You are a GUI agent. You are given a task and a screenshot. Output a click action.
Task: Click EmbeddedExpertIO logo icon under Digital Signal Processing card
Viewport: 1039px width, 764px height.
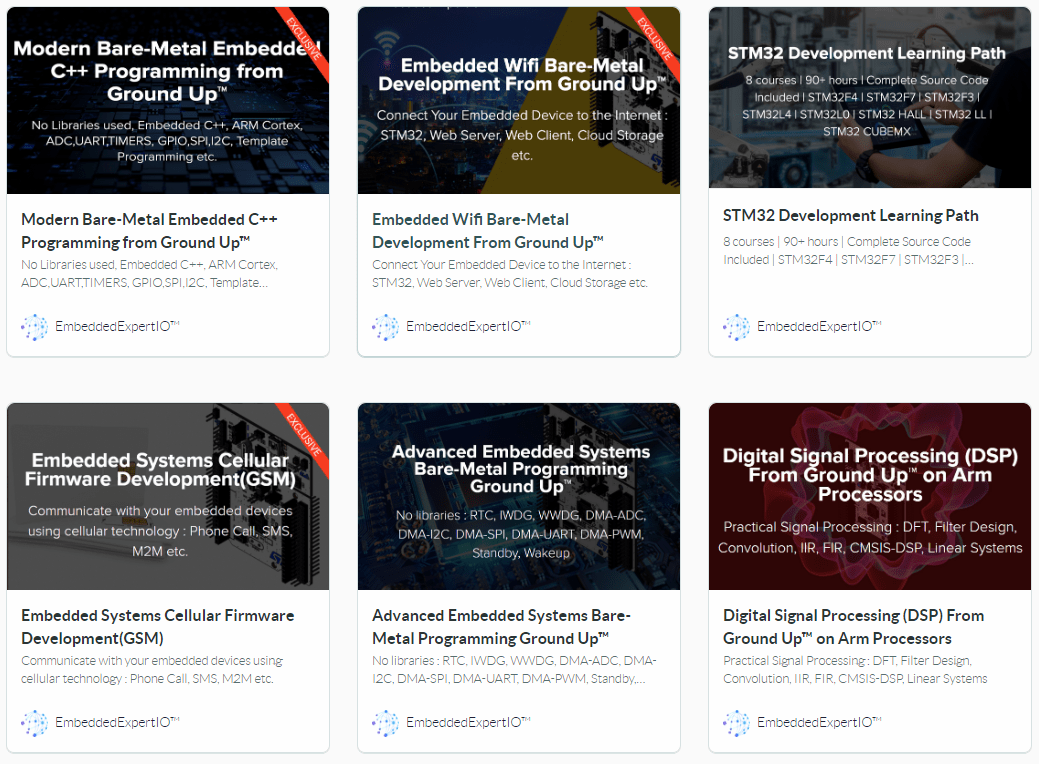[x=736, y=723]
